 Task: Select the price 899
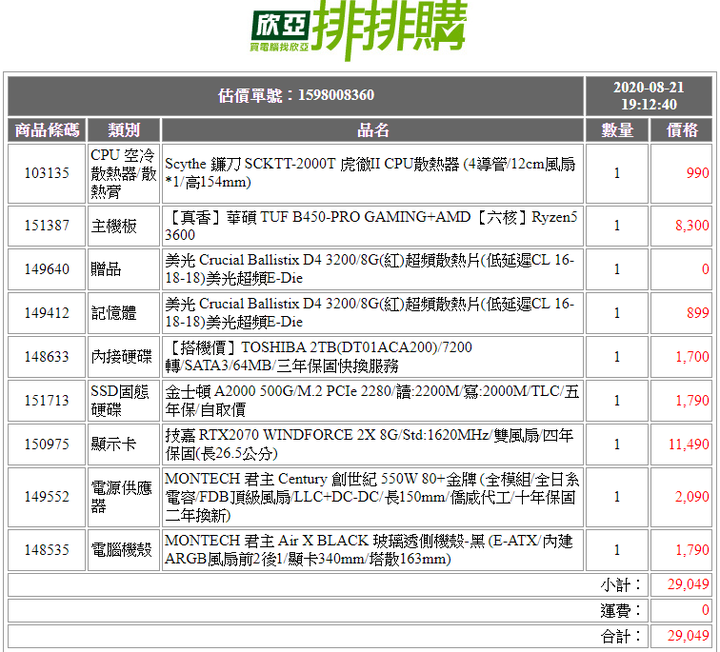[681, 313]
